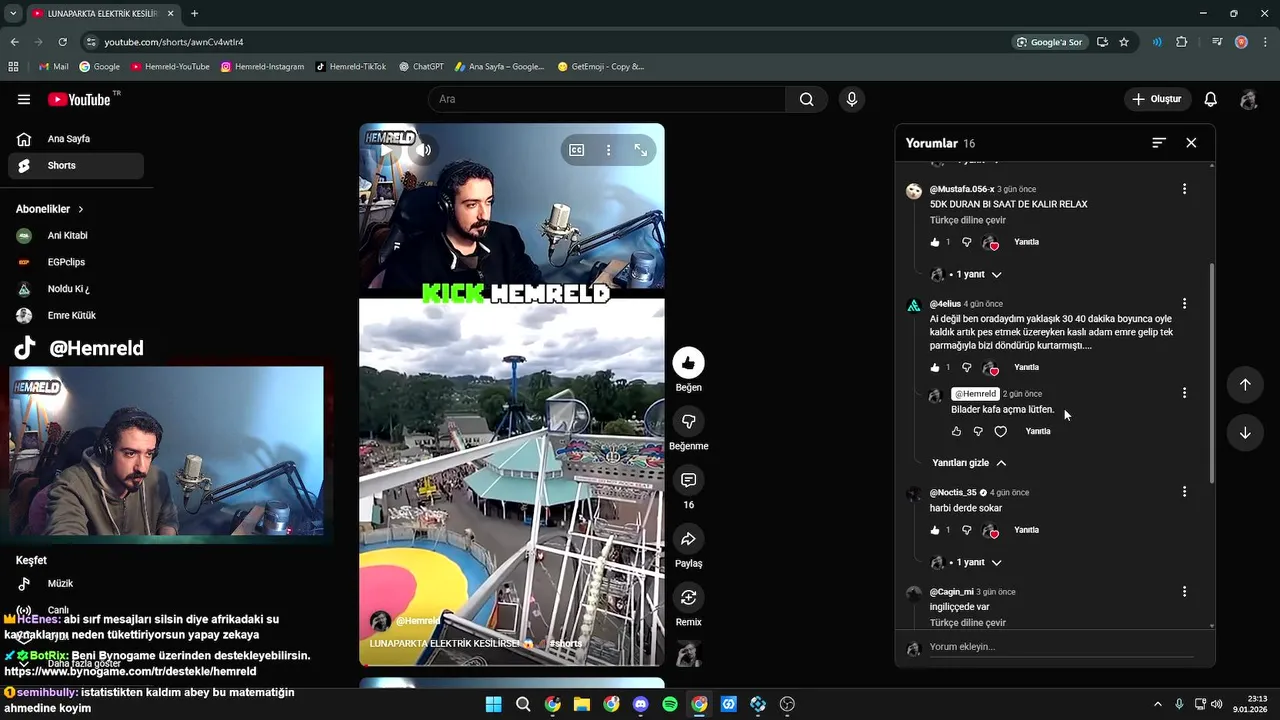Like the 4elius comment

click(x=935, y=367)
